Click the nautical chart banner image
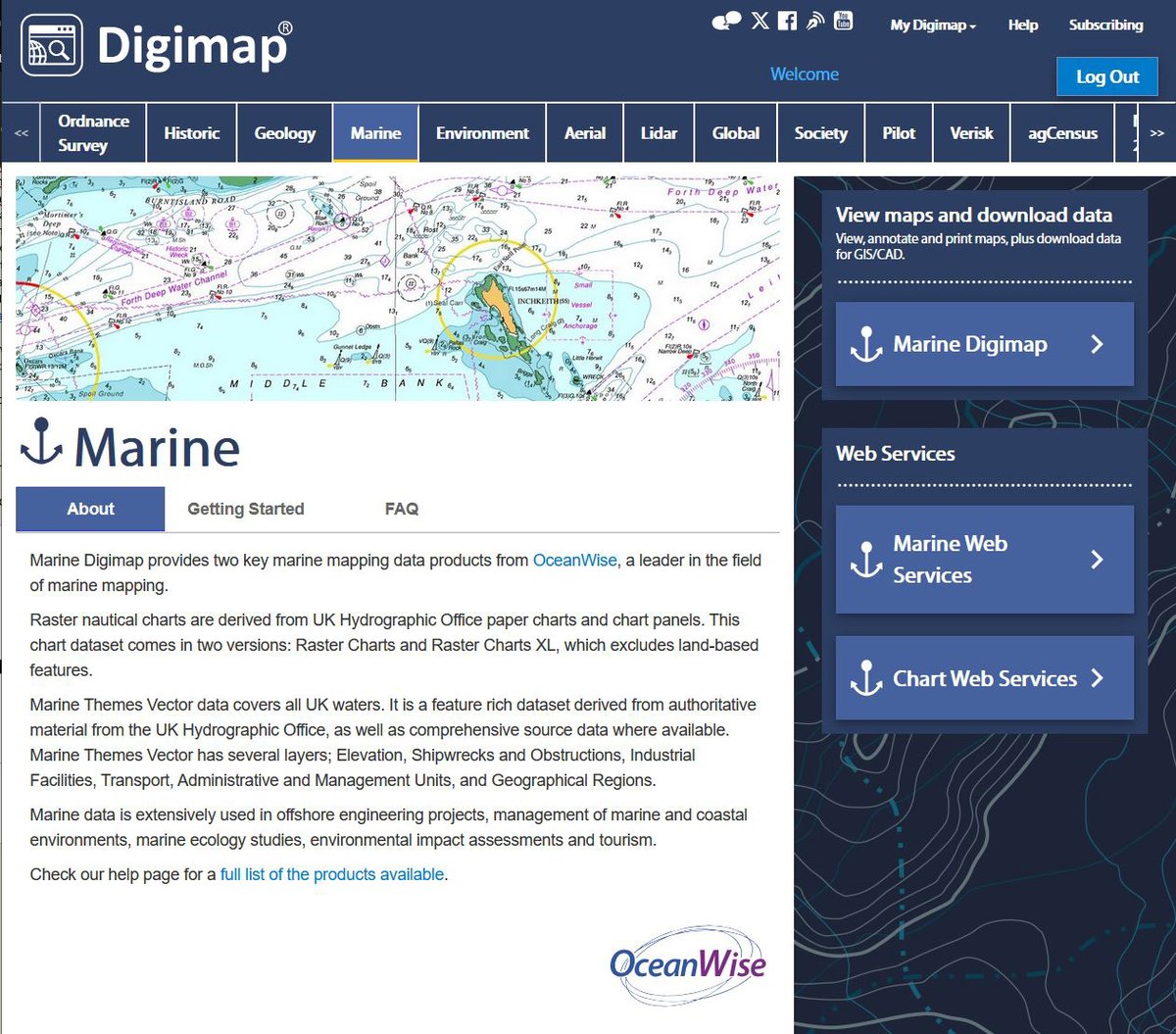The image size is (1176, 1034). 398,288
